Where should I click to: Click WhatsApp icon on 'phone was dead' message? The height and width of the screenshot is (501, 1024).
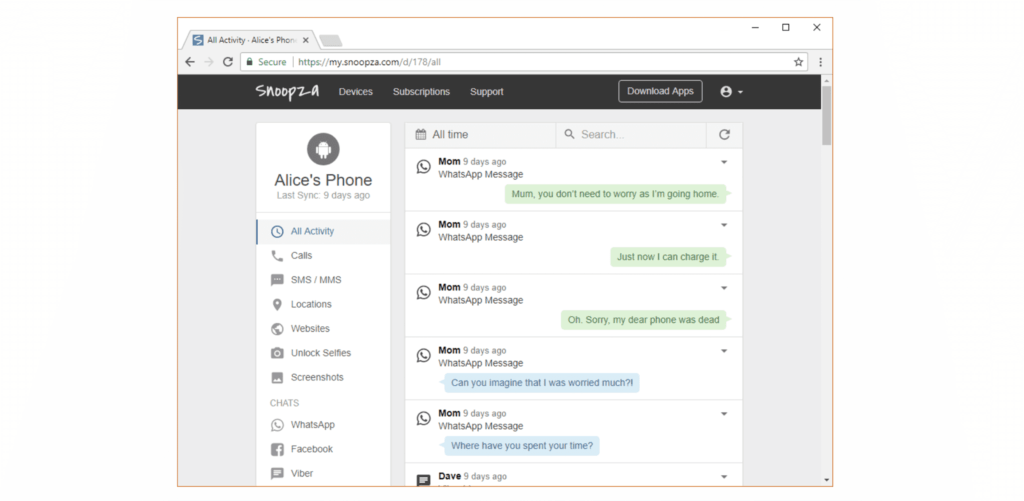click(x=424, y=293)
